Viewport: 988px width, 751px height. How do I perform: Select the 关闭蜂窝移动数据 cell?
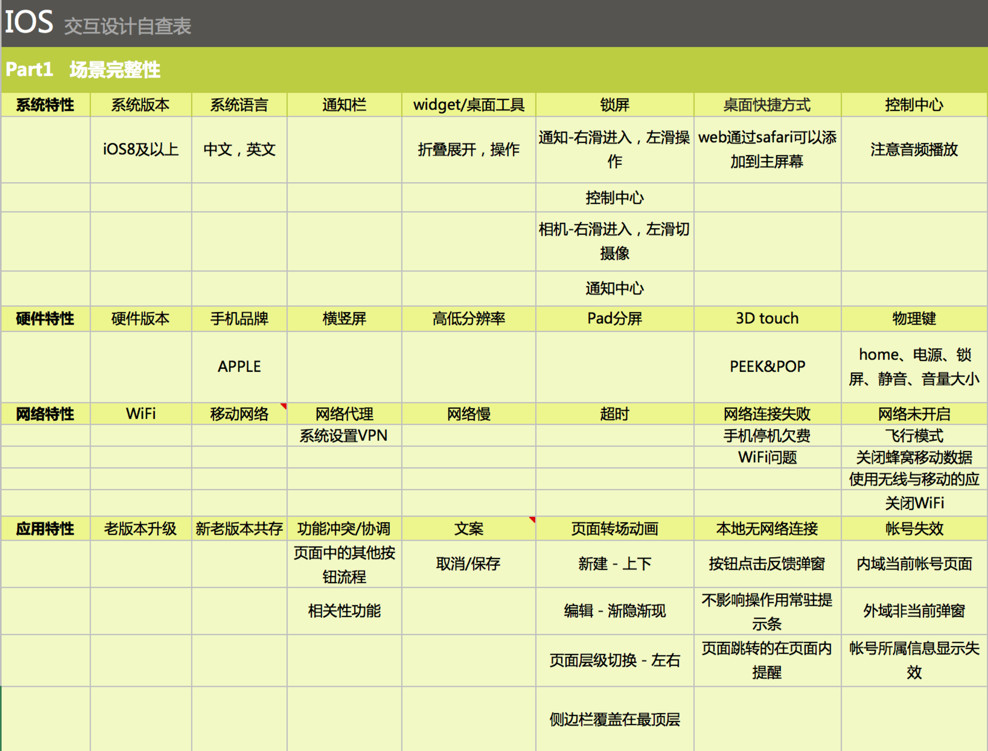[914, 457]
